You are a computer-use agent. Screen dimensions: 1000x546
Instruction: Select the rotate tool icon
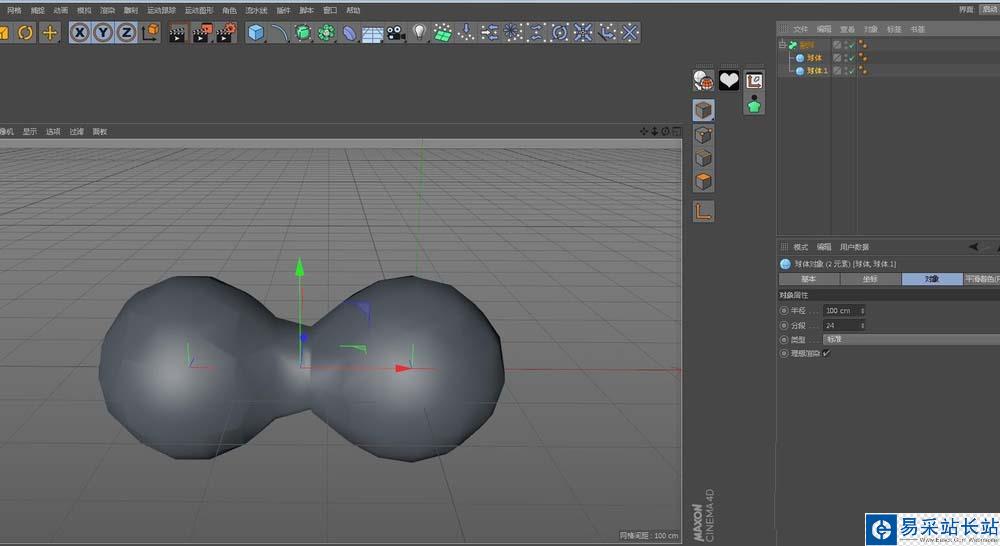pyautogui.click(x=26, y=32)
